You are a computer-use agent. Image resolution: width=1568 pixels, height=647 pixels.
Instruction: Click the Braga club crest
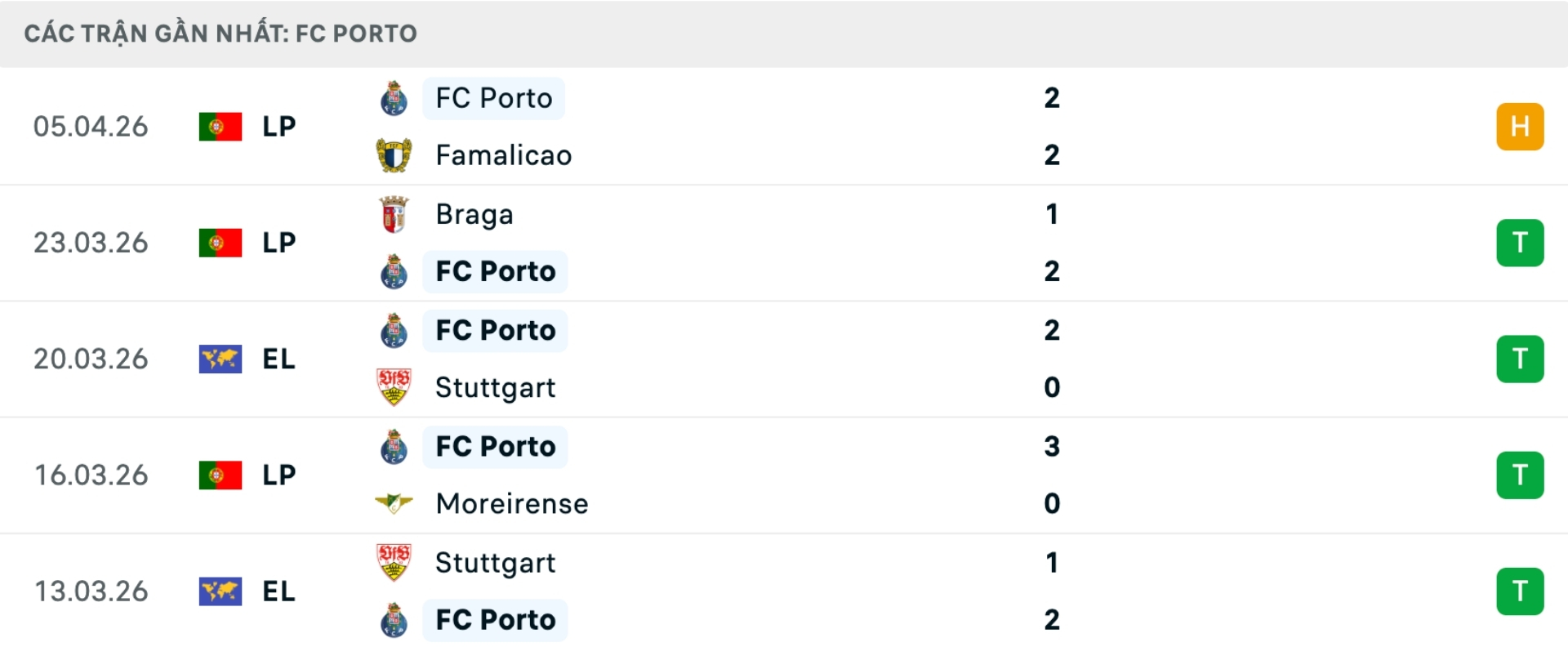click(x=394, y=214)
